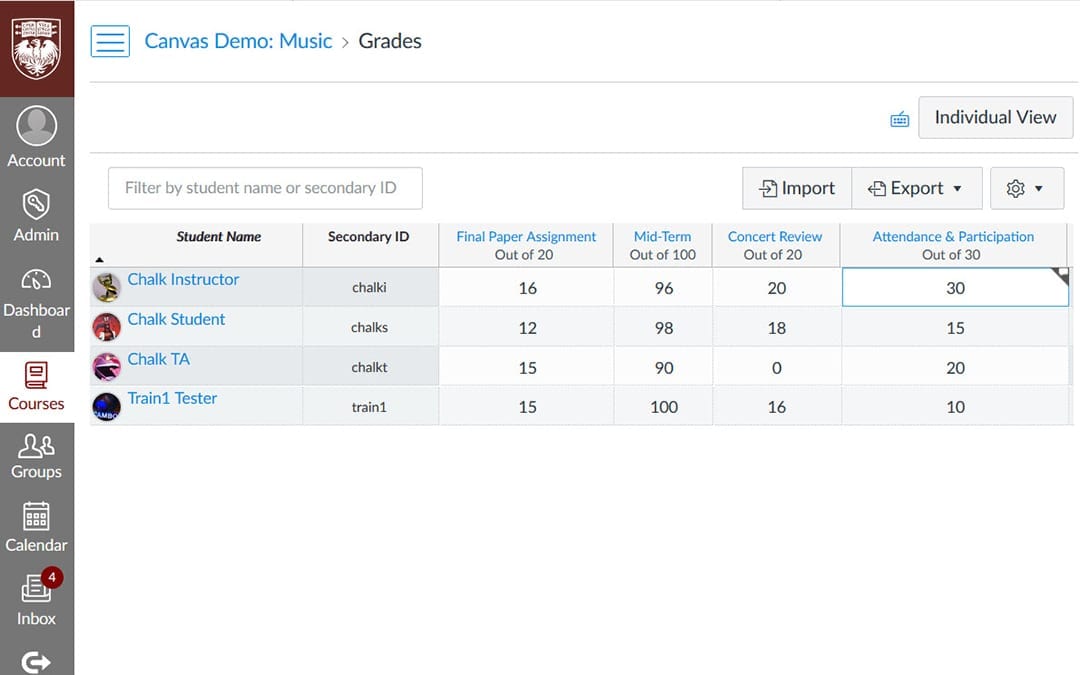Image resolution: width=1080 pixels, height=675 pixels.
Task: Select Chalk Instructor's Final Paper grade 16
Action: coord(526,287)
